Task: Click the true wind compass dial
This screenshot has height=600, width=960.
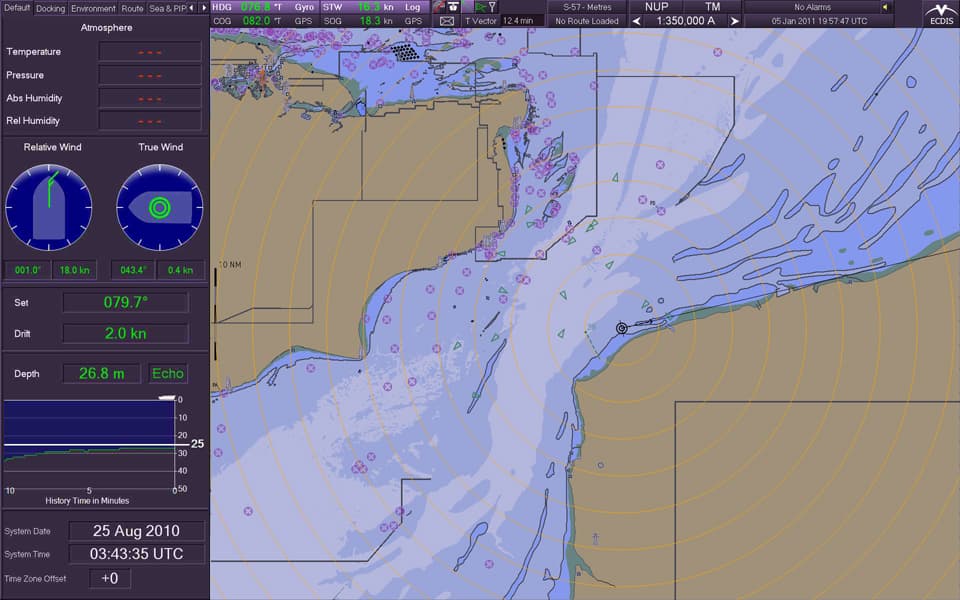Action: [159, 208]
